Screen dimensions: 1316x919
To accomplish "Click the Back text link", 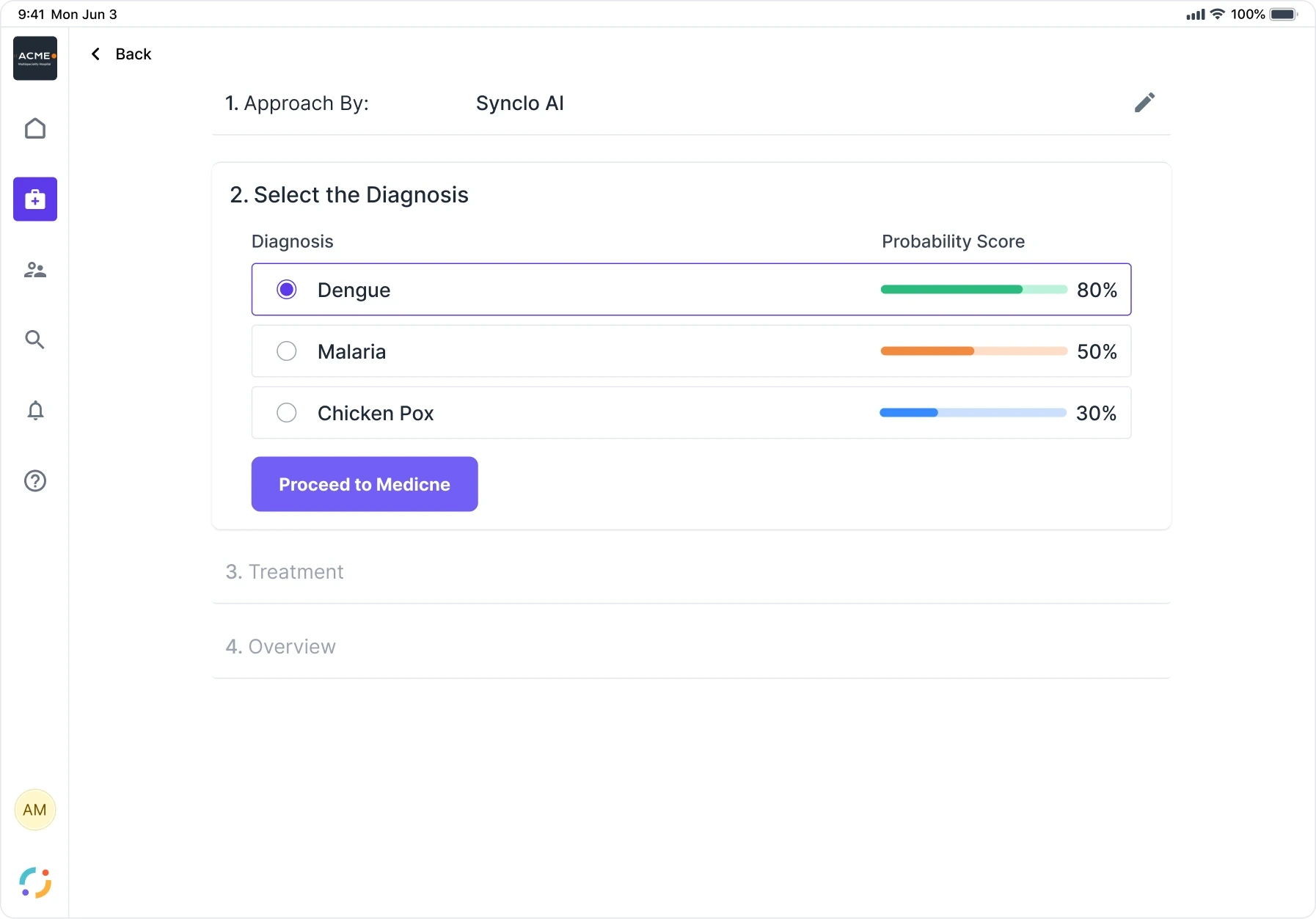I will tap(134, 54).
